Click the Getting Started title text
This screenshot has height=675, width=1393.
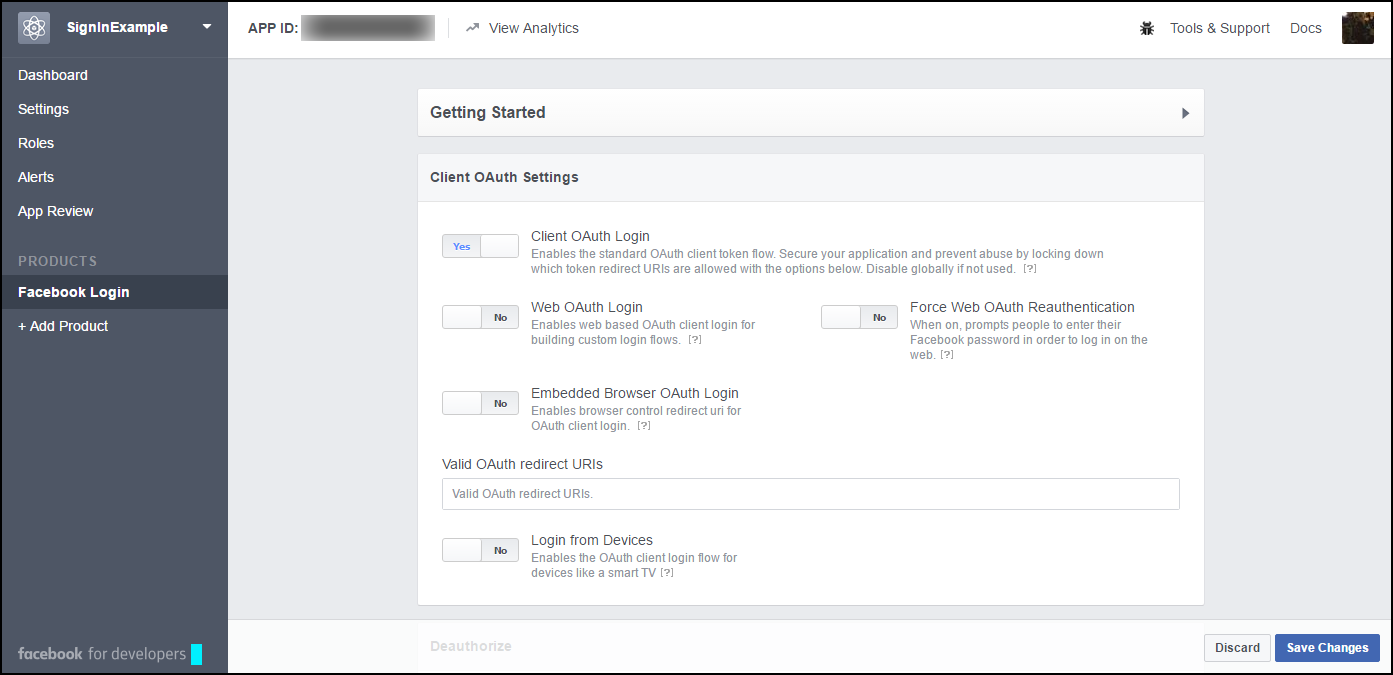click(488, 113)
